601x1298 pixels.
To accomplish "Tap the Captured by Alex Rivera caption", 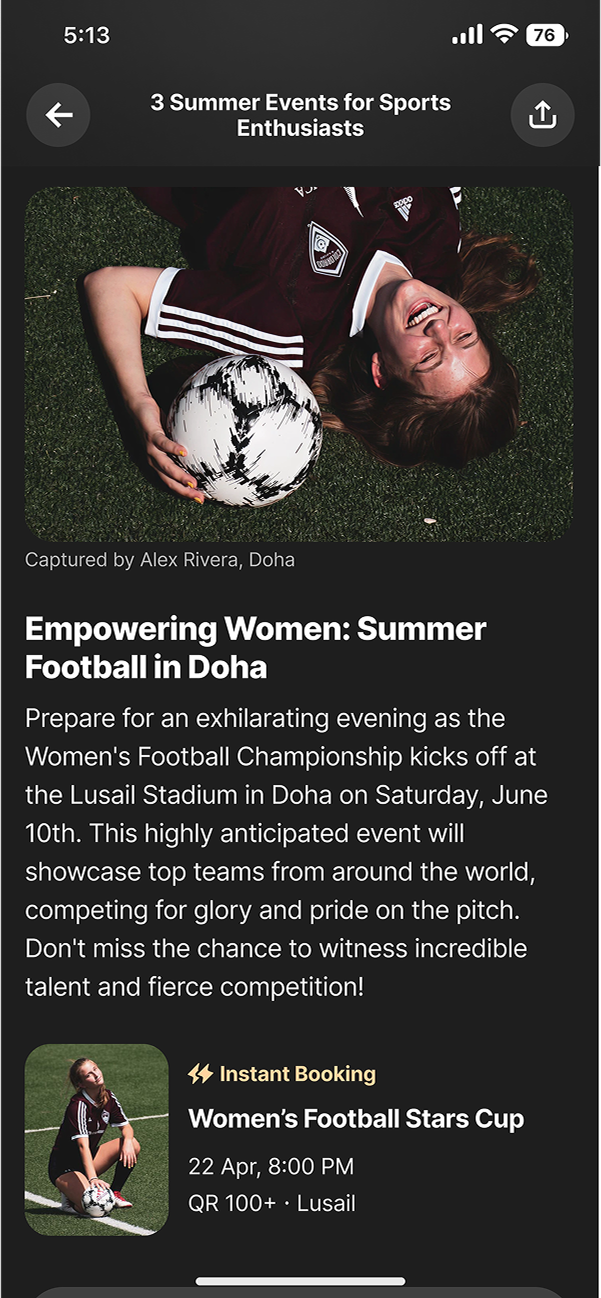I will pyautogui.click(x=160, y=560).
